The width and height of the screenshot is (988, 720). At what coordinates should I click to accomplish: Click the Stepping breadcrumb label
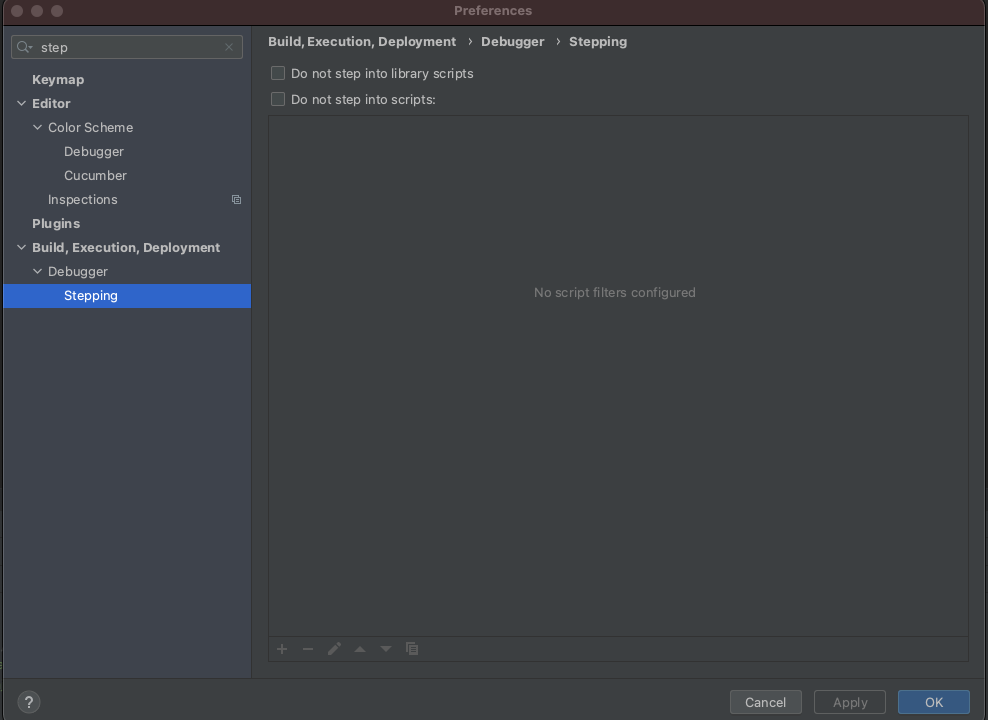coord(598,42)
